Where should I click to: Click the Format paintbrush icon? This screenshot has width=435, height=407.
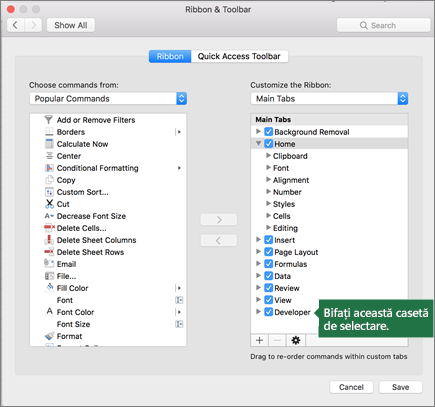49,336
